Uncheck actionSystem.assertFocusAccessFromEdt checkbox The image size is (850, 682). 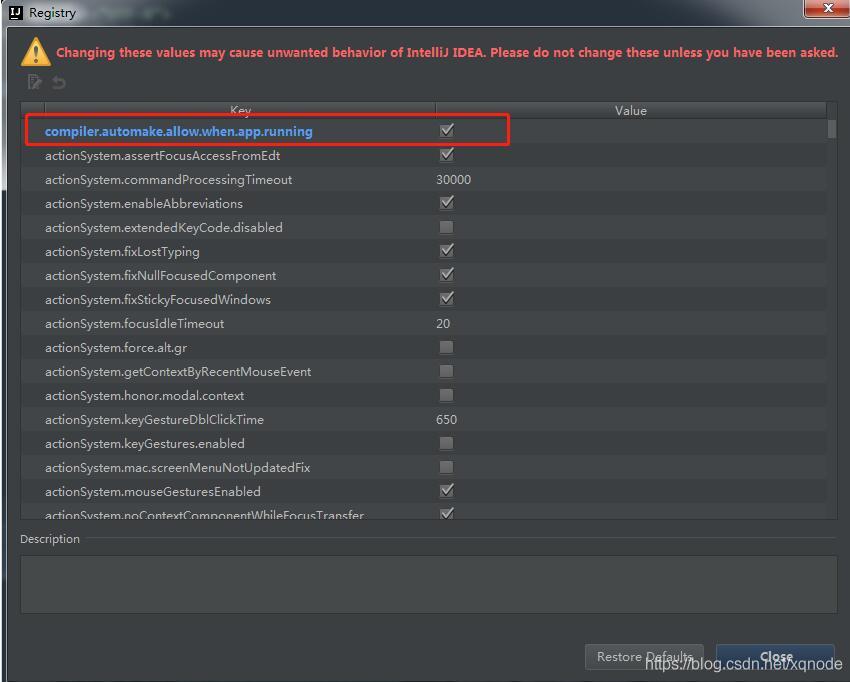[x=447, y=155]
